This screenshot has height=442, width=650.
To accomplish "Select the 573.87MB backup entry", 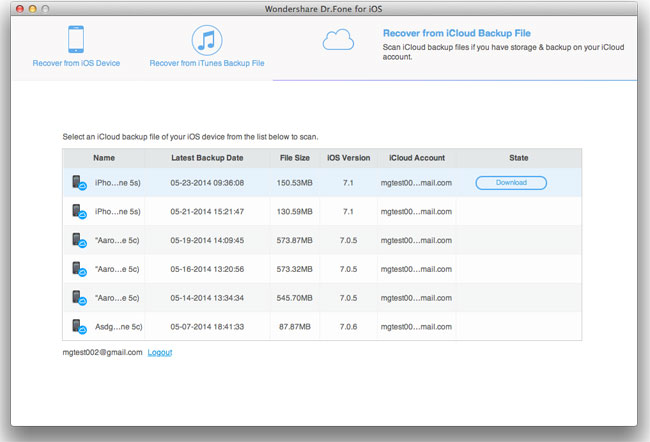I will pos(295,241).
